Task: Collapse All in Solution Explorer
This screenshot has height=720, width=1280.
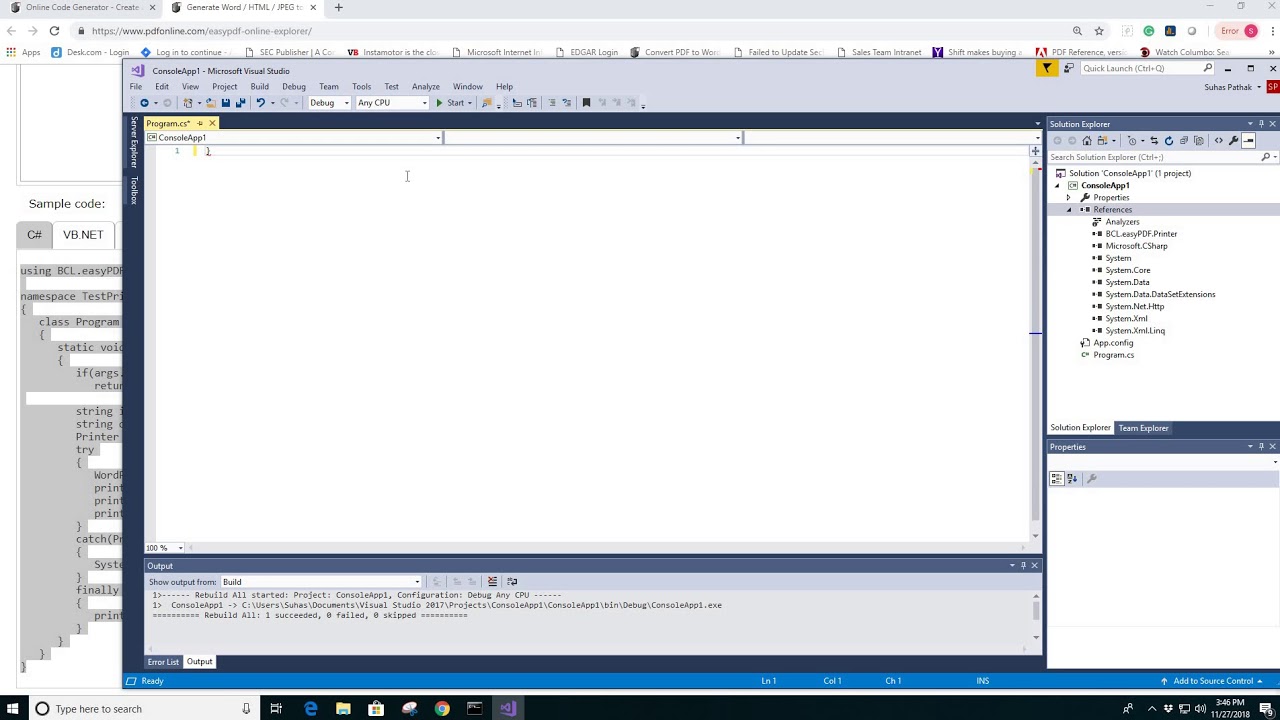Action: [x=1184, y=140]
